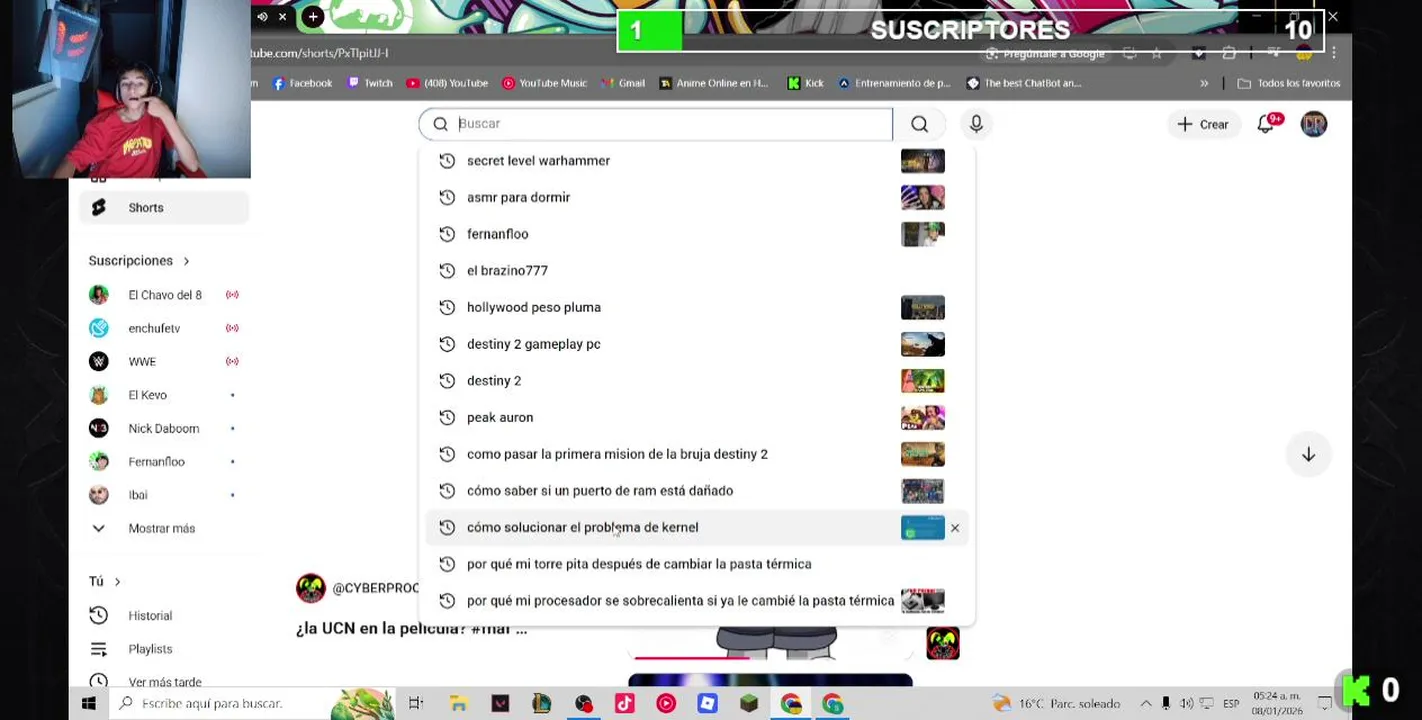Click the search magnifier button
This screenshot has height=720, width=1422.
pos(919,124)
